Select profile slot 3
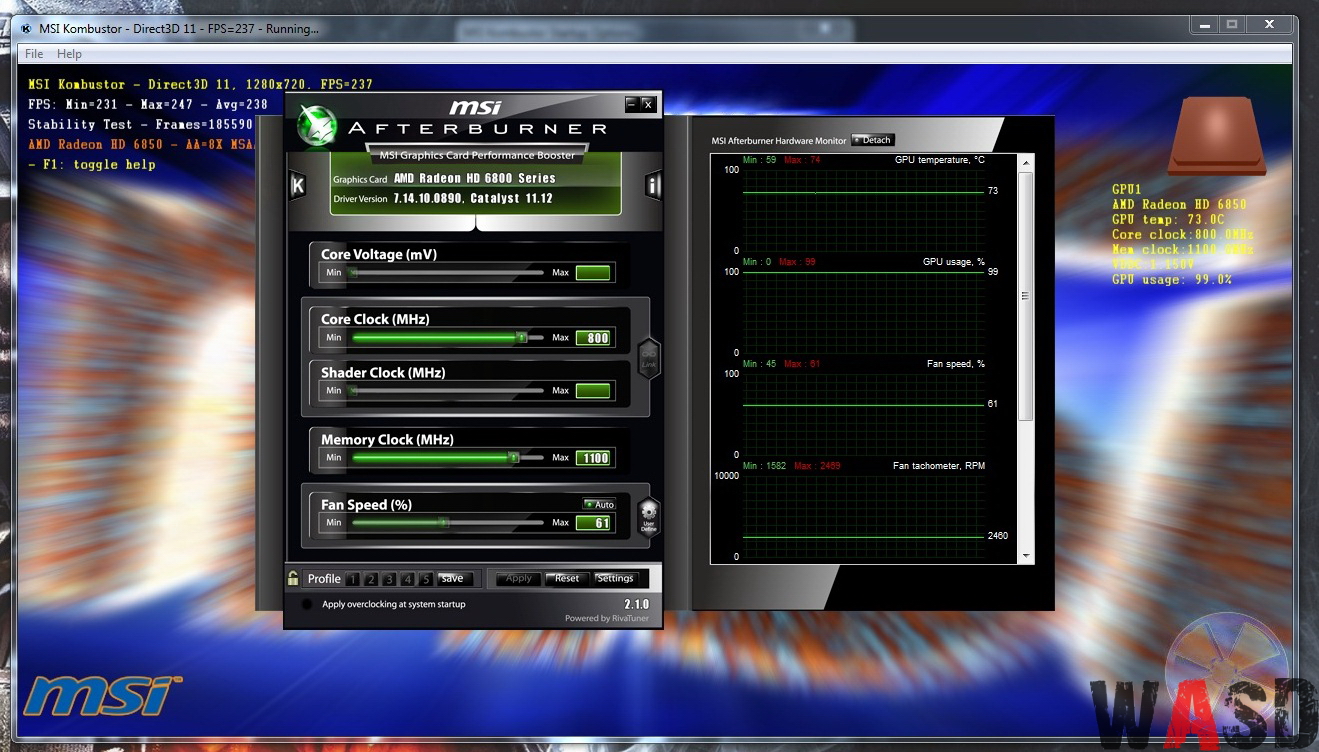 [389, 579]
